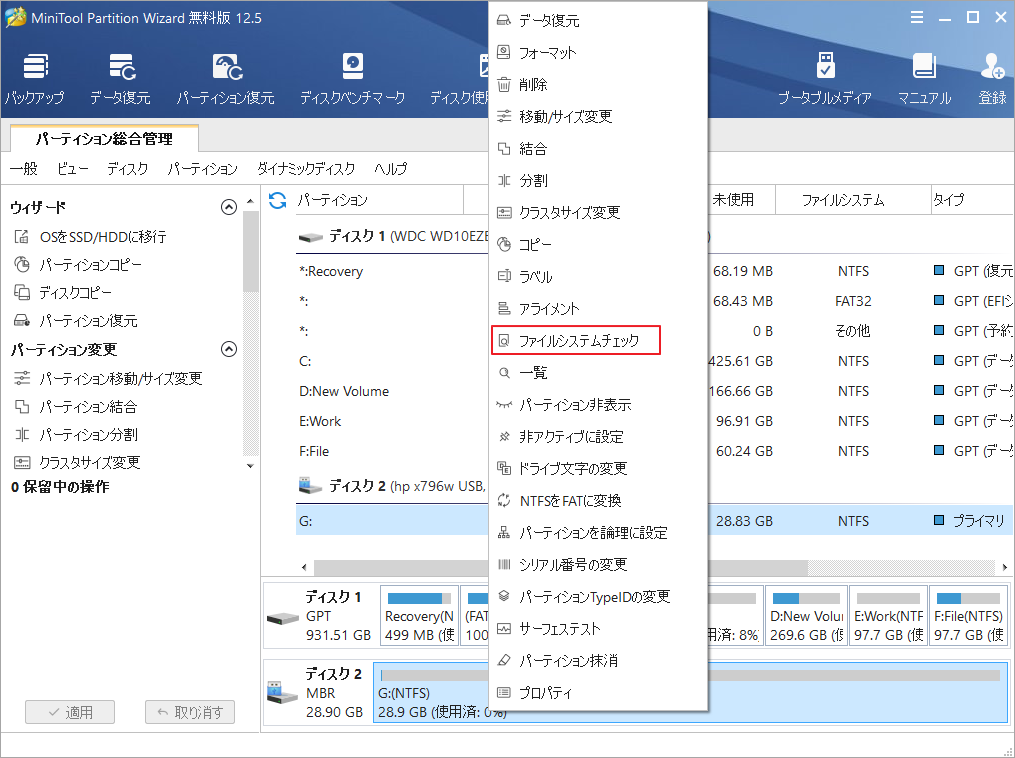Open the 一般 menu
The width and height of the screenshot is (1015, 758).
24,169
